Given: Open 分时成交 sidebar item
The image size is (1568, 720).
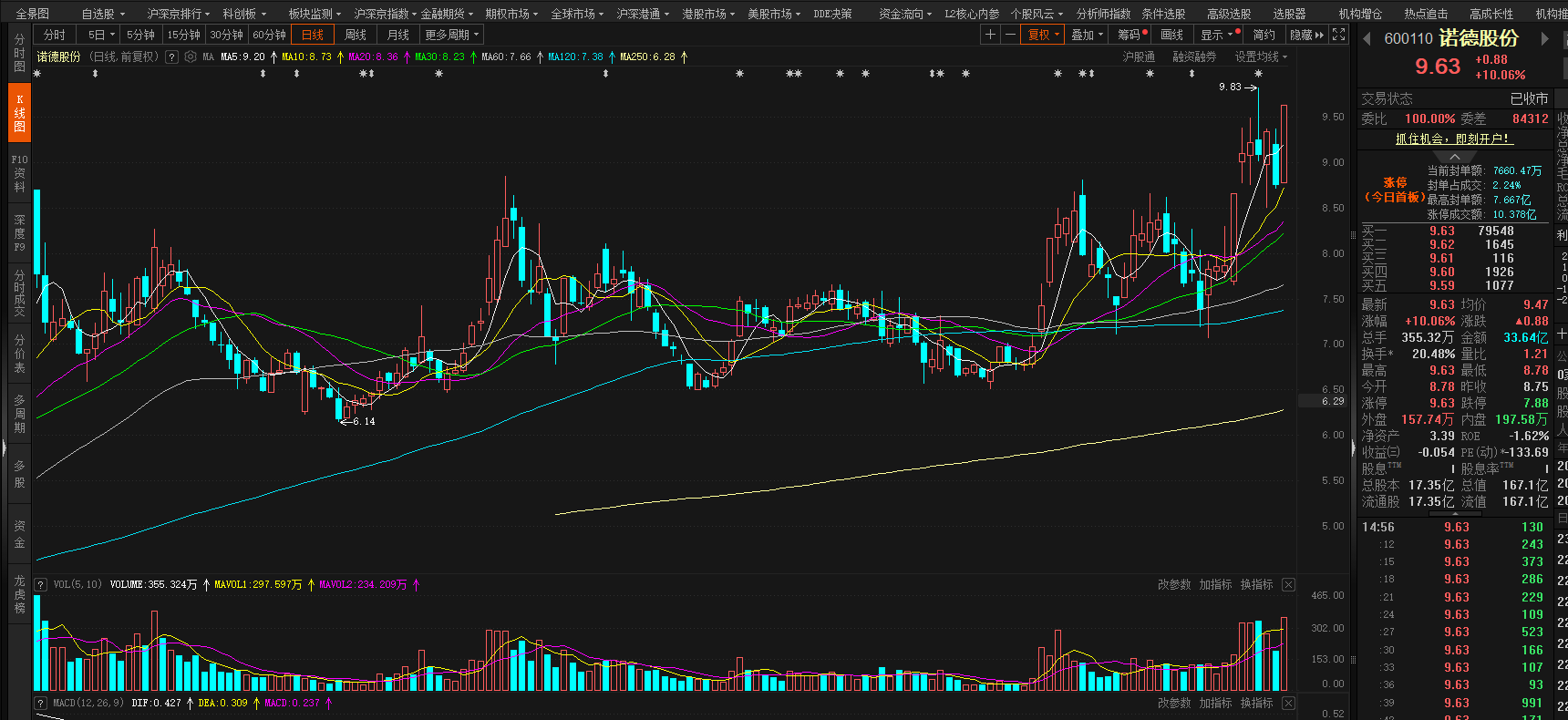Looking at the screenshot, I should (19, 293).
